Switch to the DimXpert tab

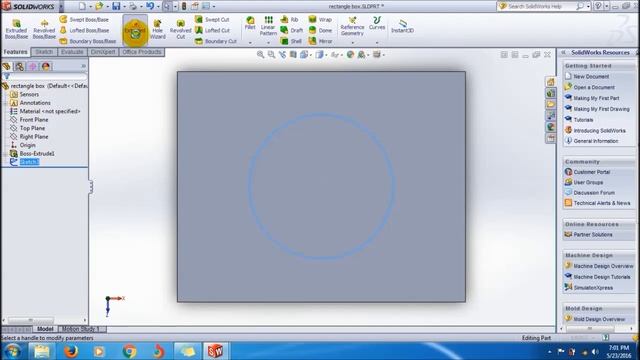coord(102,52)
